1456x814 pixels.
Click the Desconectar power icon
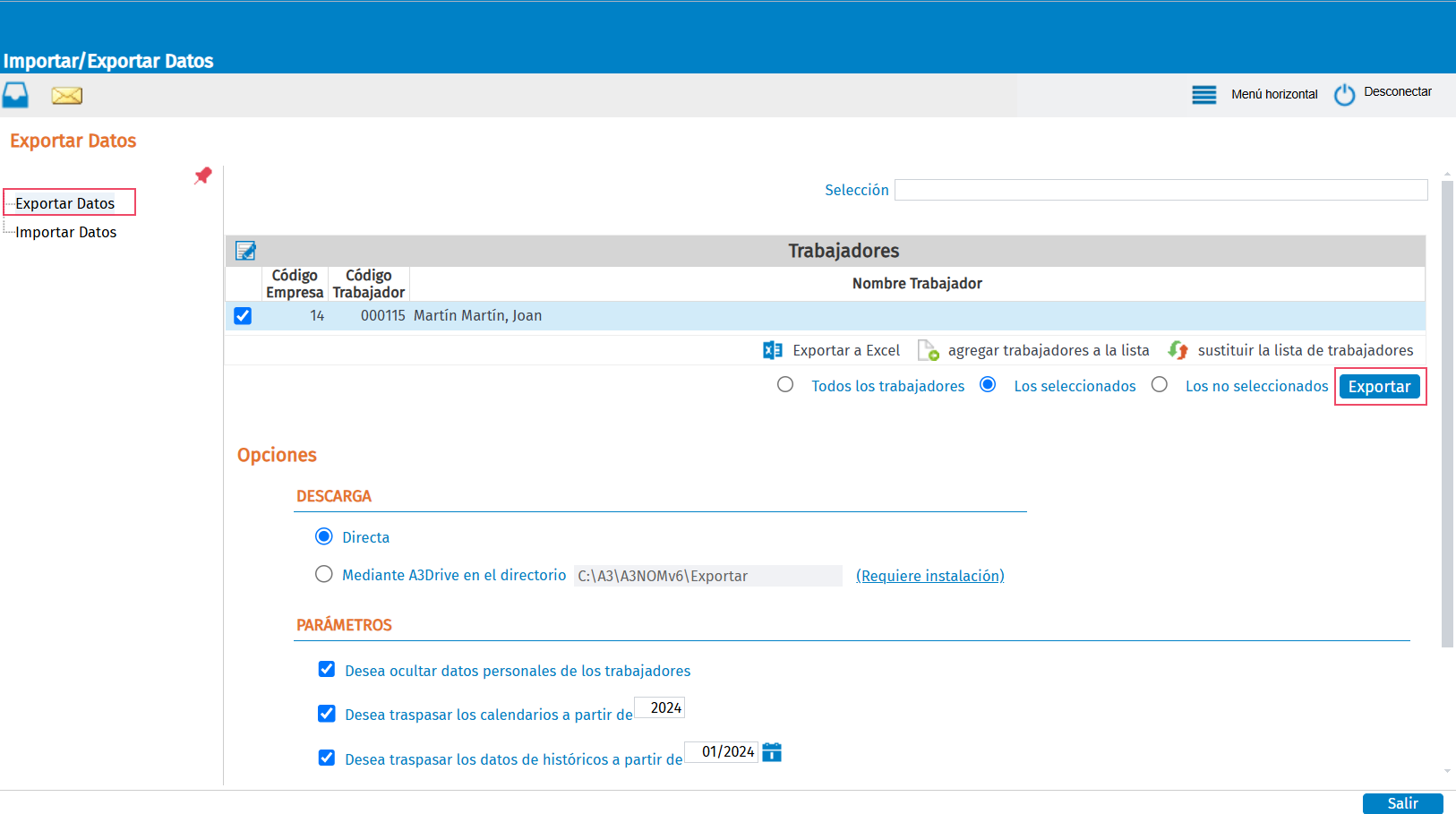tap(1344, 94)
